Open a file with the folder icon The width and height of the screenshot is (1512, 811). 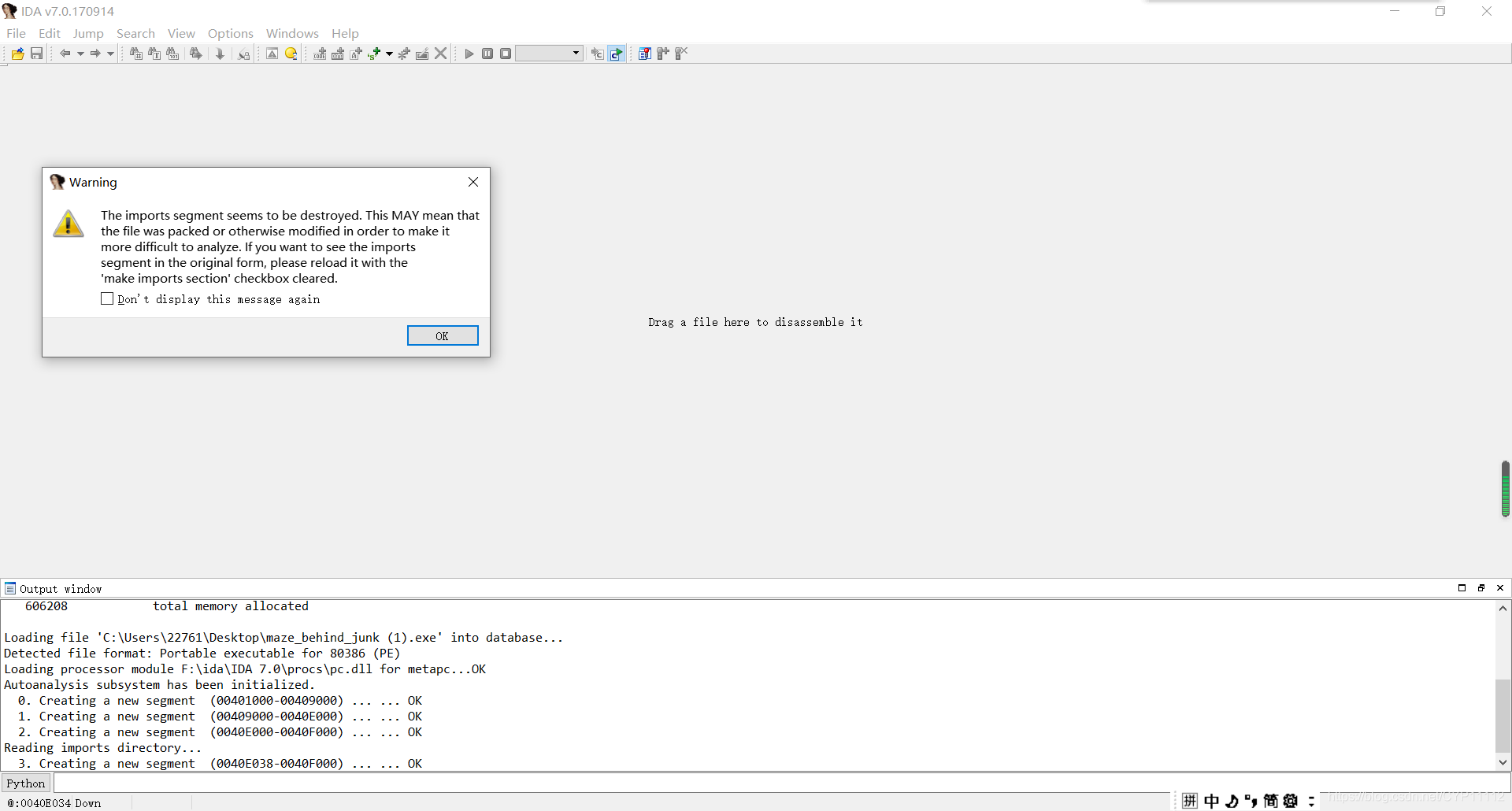coord(17,54)
